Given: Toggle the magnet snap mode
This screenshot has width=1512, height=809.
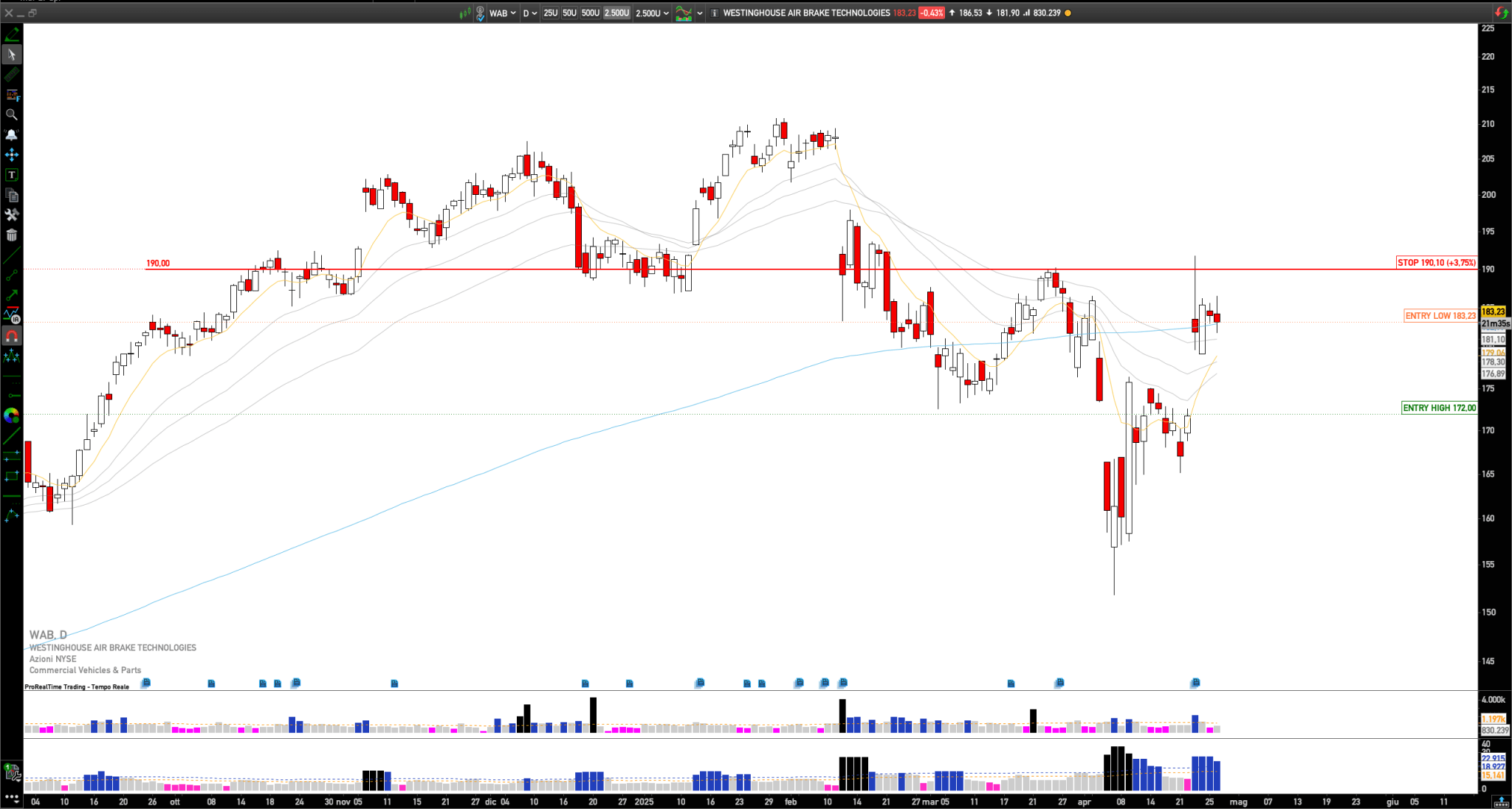Looking at the screenshot, I should (12, 337).
